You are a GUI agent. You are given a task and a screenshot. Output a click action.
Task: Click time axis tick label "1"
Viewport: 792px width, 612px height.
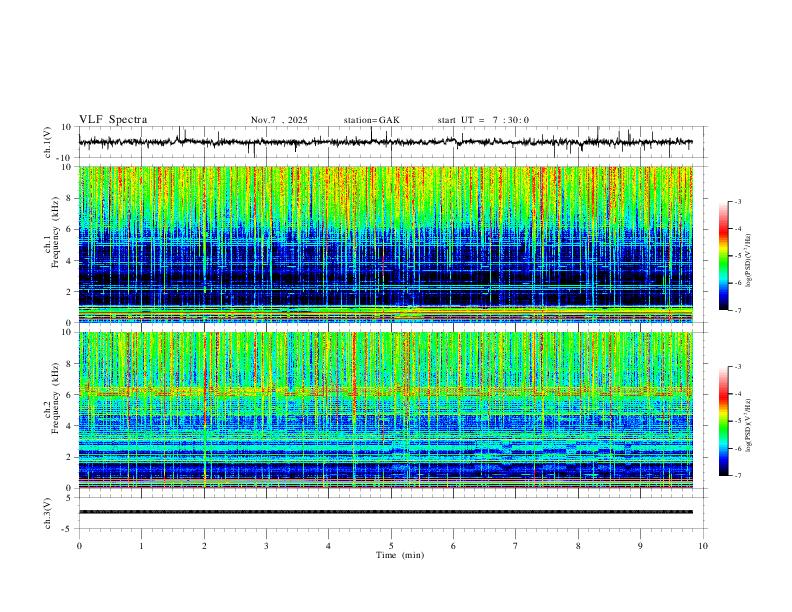[141, 546]
